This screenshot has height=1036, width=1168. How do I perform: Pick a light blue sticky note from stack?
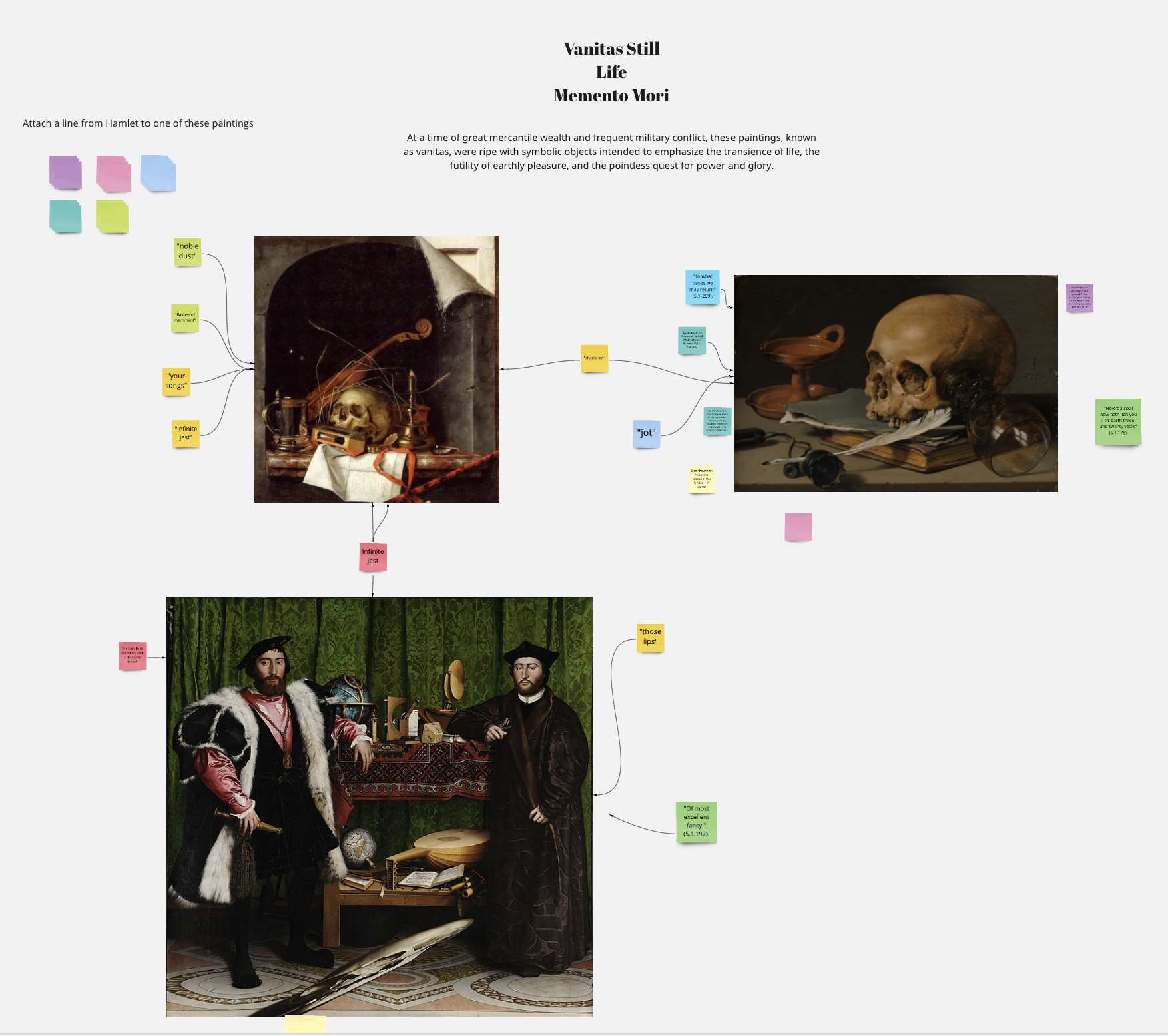pyautogui.click(x=158, y=173)
